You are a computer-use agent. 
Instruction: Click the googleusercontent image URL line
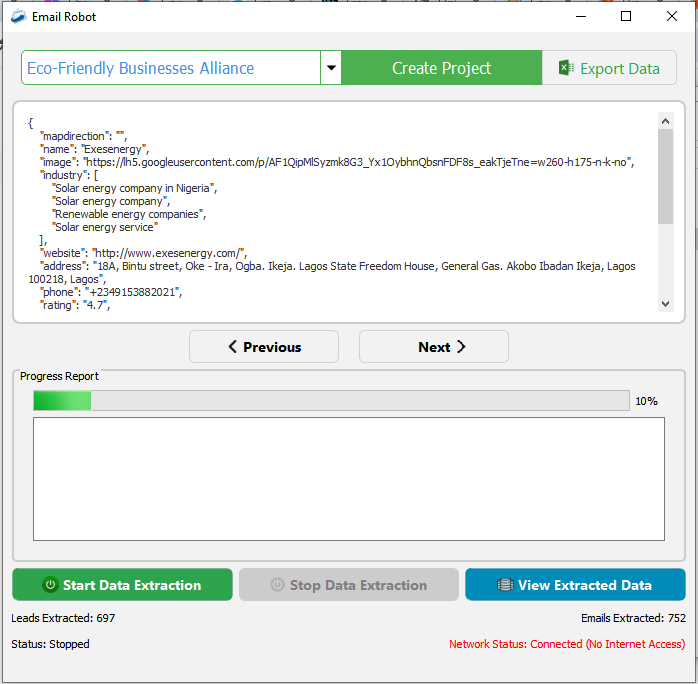[337, 162]
